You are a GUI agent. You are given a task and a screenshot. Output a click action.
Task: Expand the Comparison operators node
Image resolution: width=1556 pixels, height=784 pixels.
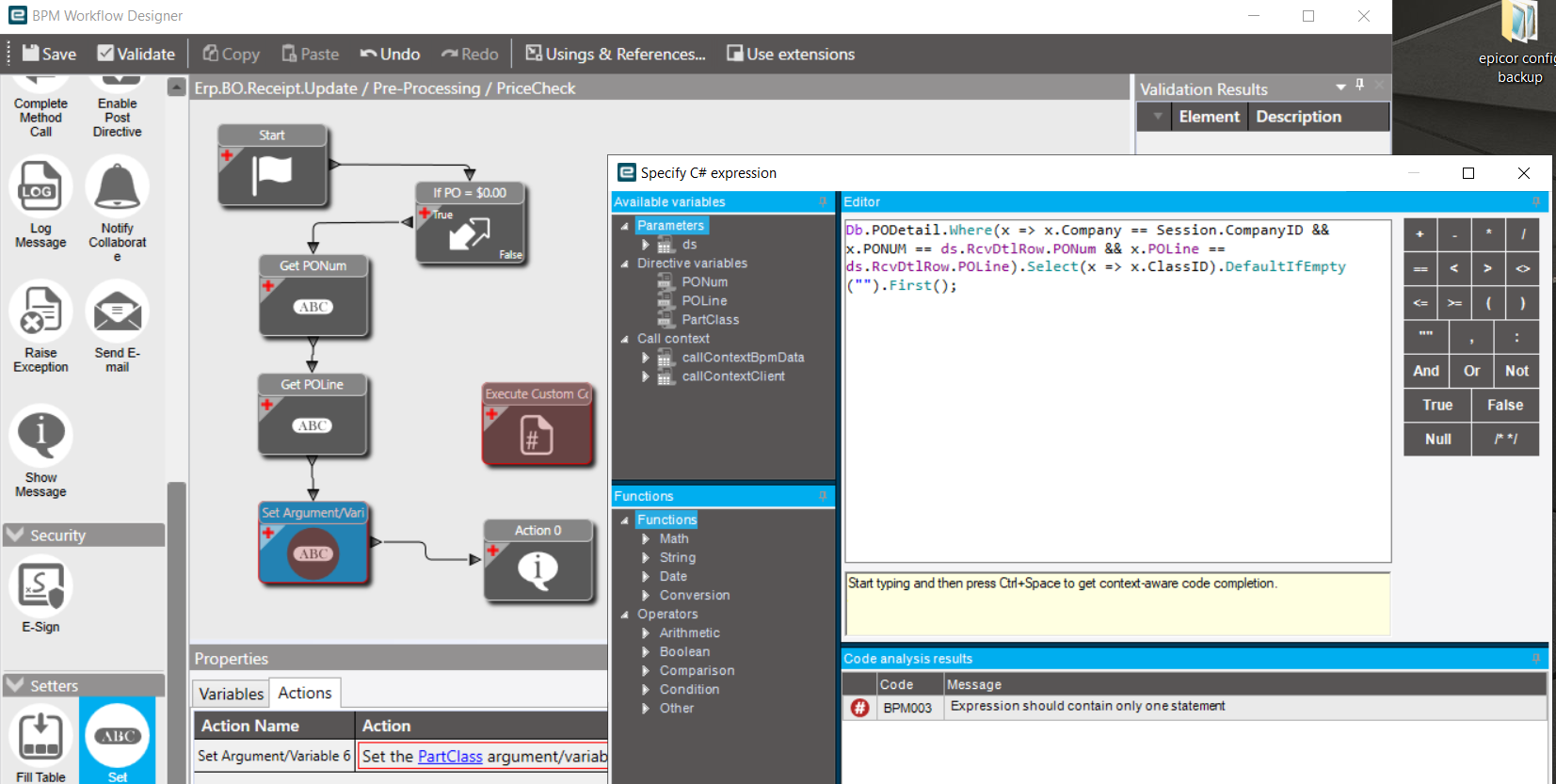(646, 671)
